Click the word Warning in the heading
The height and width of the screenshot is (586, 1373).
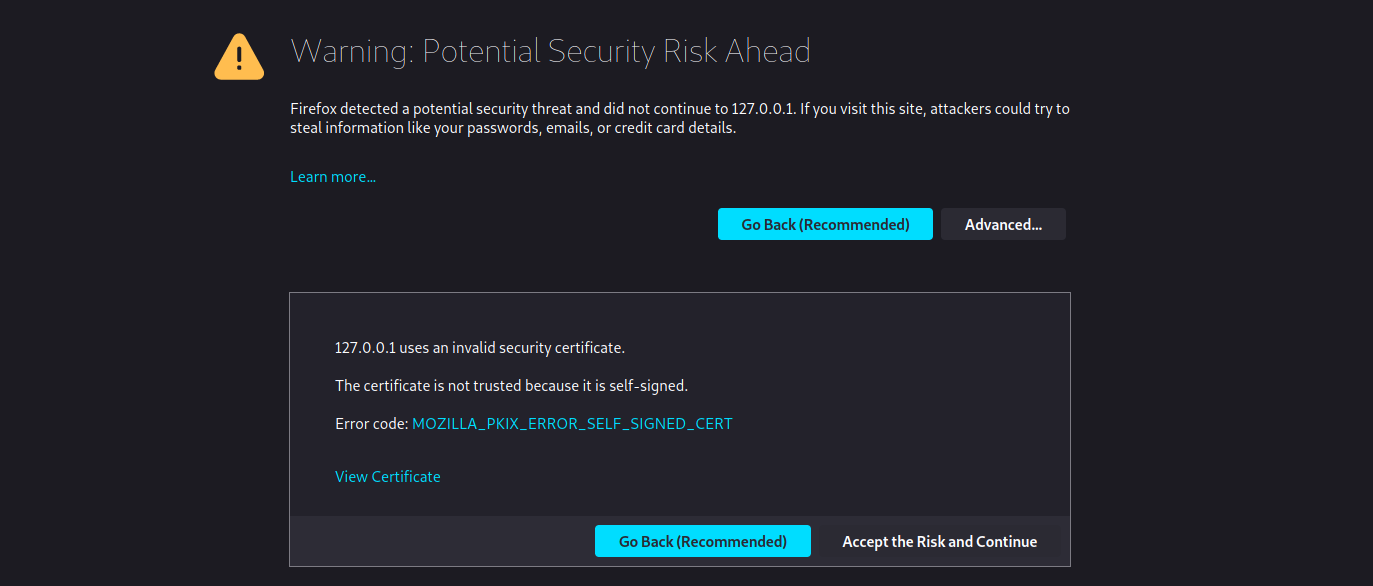pyautogui.click(x=351, y=51)
